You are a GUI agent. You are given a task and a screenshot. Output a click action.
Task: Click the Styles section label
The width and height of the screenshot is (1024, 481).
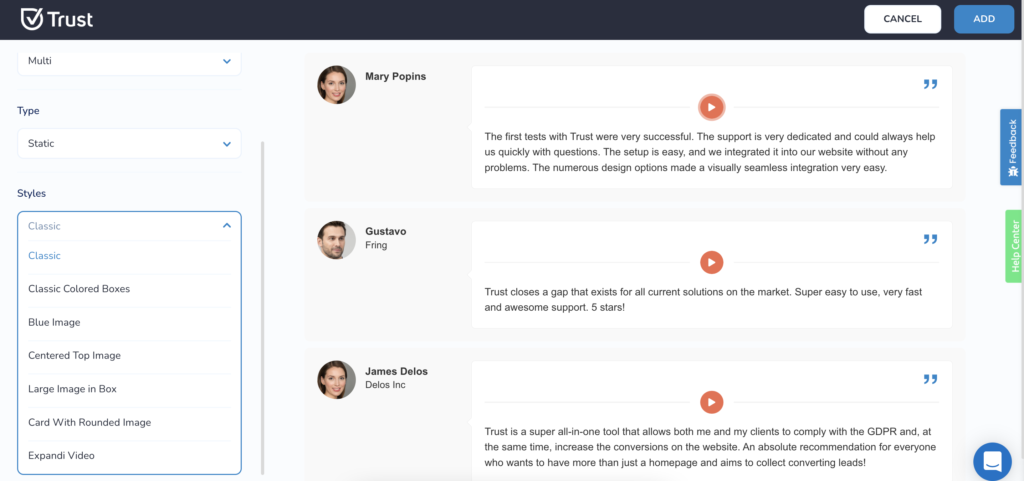coord(31,193)
